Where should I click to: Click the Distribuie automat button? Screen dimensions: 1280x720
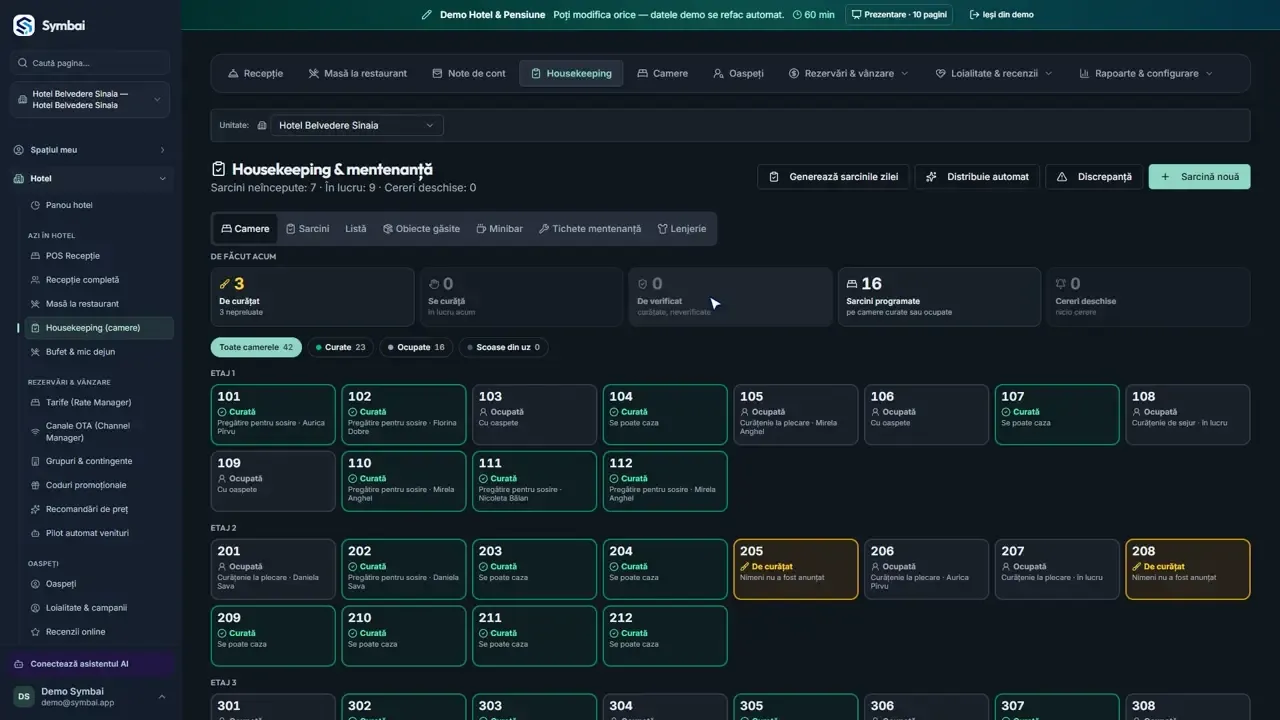point(977,177)
